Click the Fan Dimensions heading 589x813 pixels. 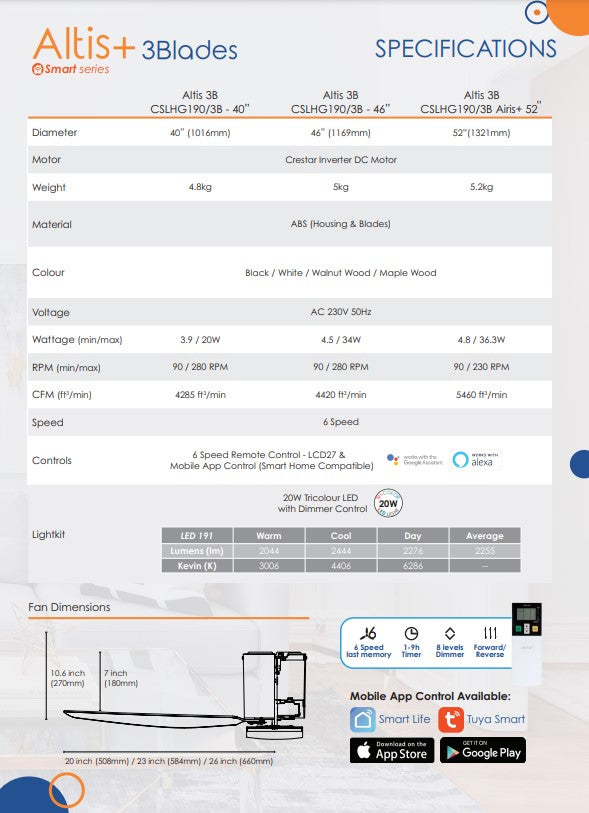pos(69,607)
